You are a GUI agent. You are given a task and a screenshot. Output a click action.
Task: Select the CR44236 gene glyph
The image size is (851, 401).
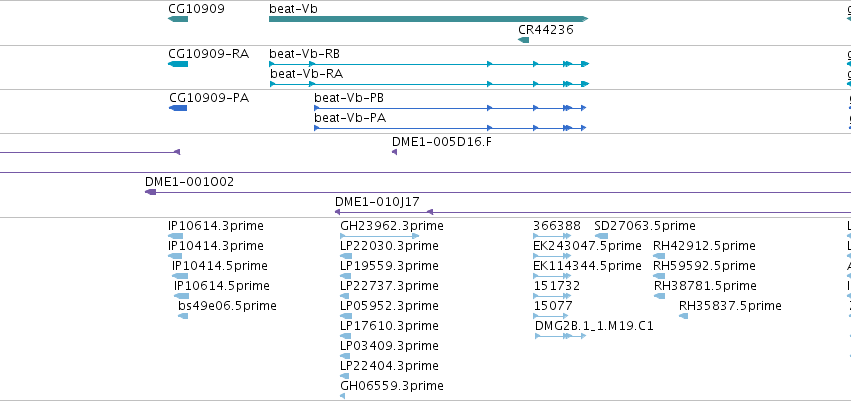[x=524, y=40]
